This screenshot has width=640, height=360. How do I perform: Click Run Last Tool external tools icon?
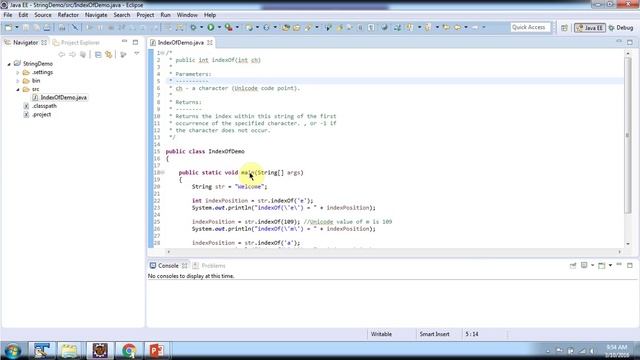229,27
